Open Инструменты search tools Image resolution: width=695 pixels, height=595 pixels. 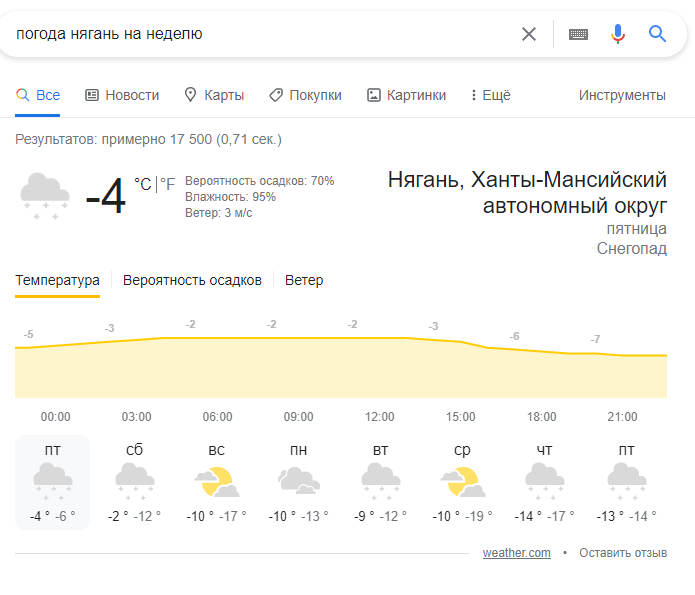(x=622, y=95)
